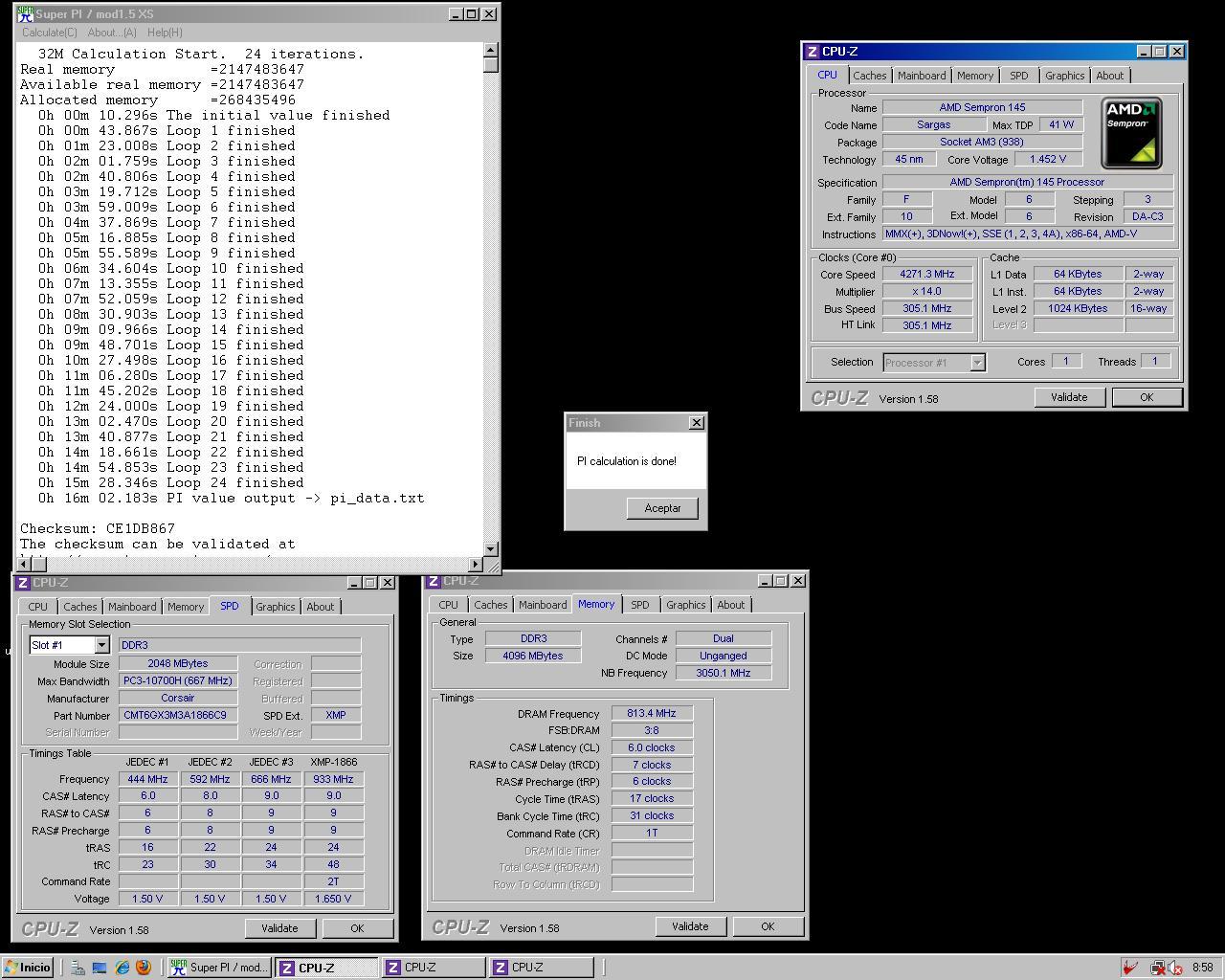
Task: Click the XMP-1866 frequency 933 MHz cell
Action: click(x=333, y=780)
